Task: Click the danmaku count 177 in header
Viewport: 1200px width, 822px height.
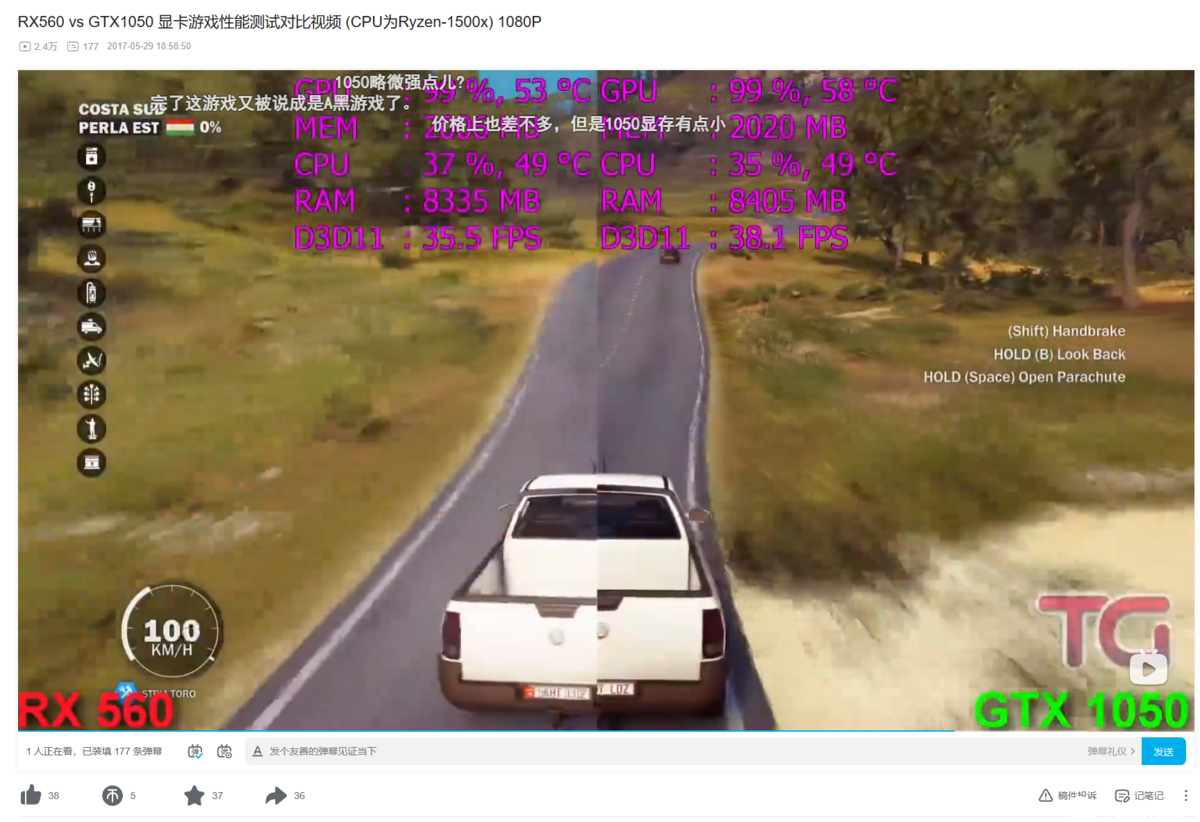Action: [82, 46]
